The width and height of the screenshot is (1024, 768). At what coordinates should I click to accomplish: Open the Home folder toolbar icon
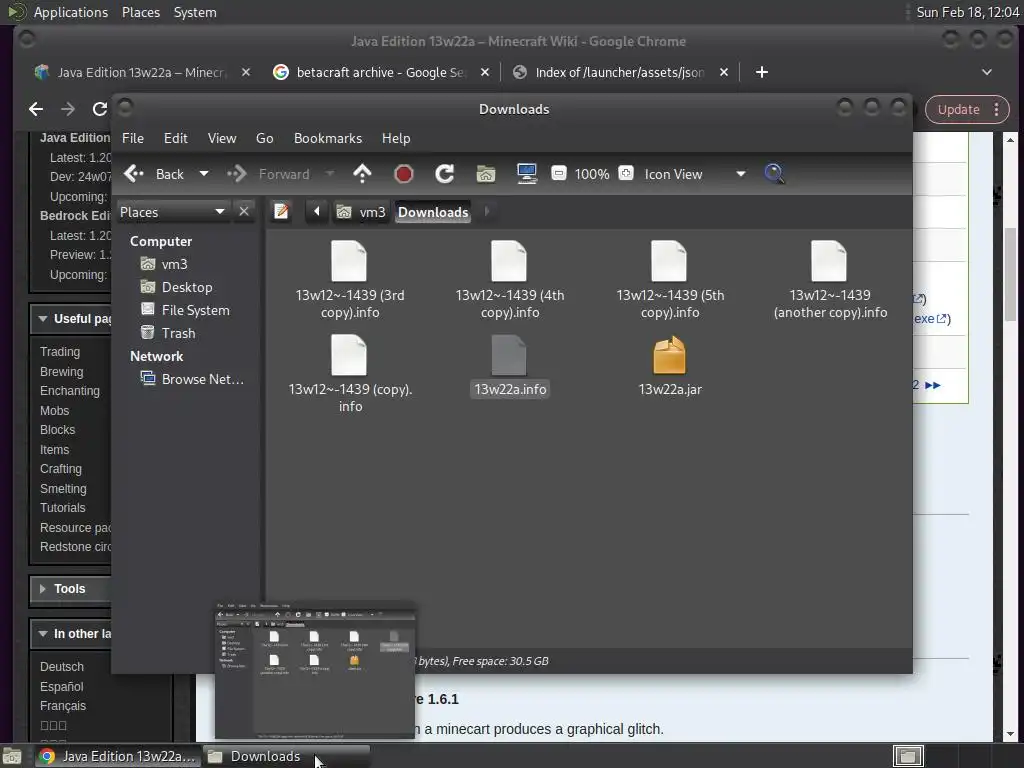tap(485, 174)
